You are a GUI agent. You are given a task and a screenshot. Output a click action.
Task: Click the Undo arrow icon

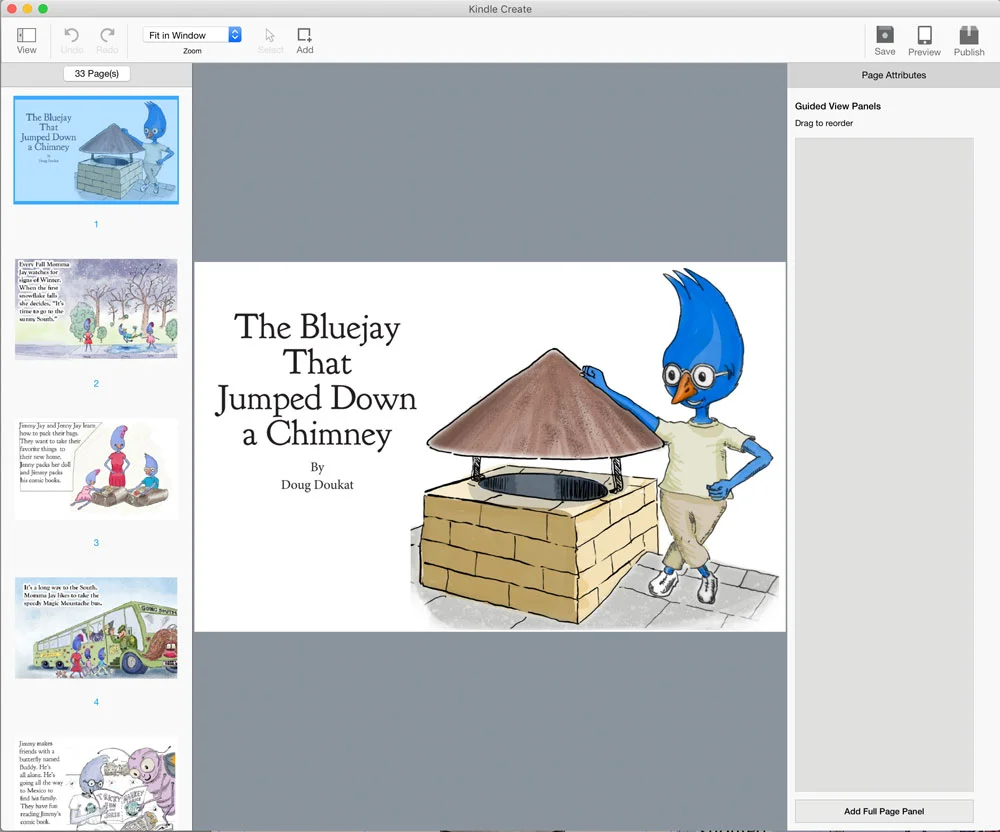coord(71,34)
